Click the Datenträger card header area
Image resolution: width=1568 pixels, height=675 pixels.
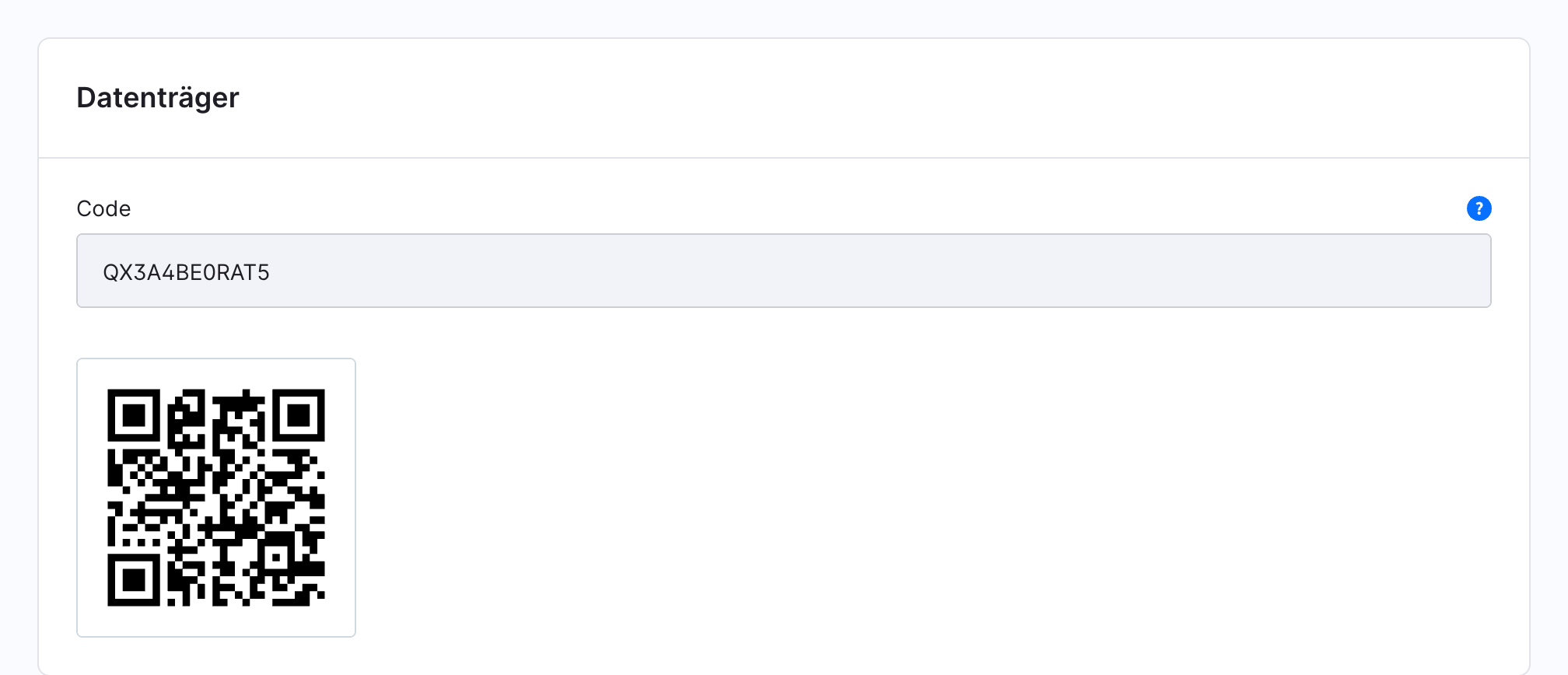click(x=784, y=98)
